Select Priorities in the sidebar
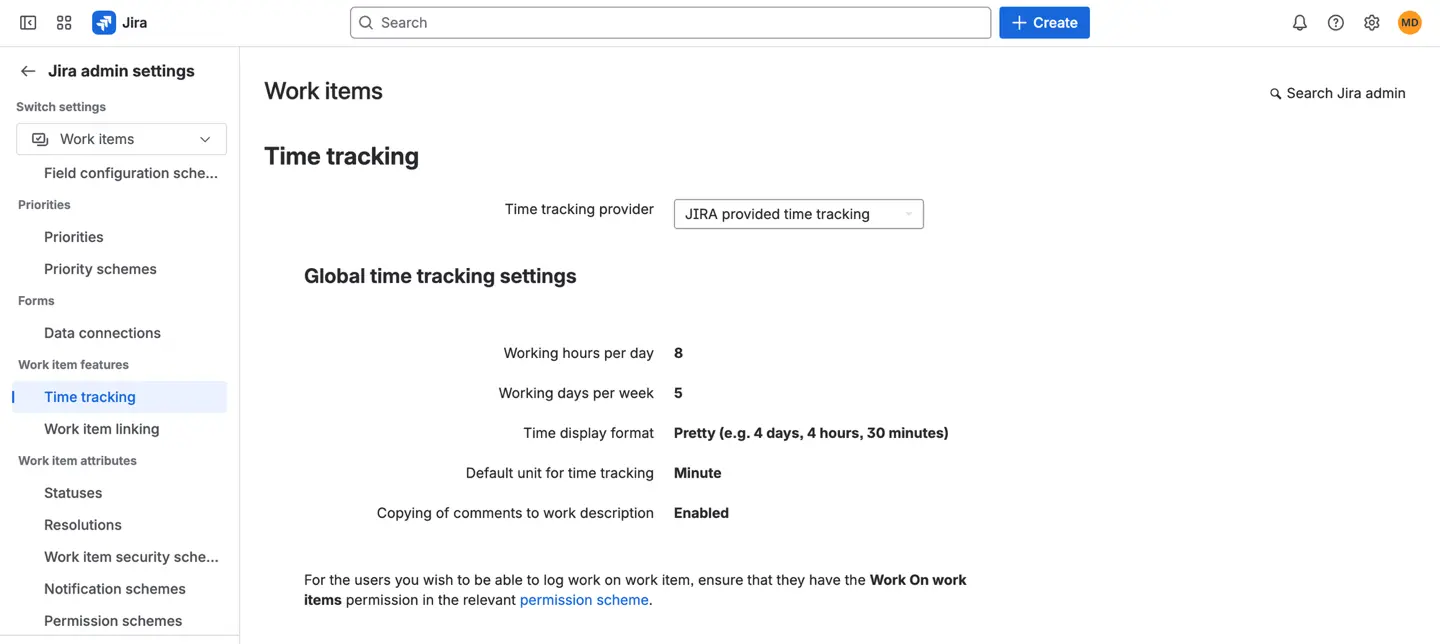 [x=73, y=236]
